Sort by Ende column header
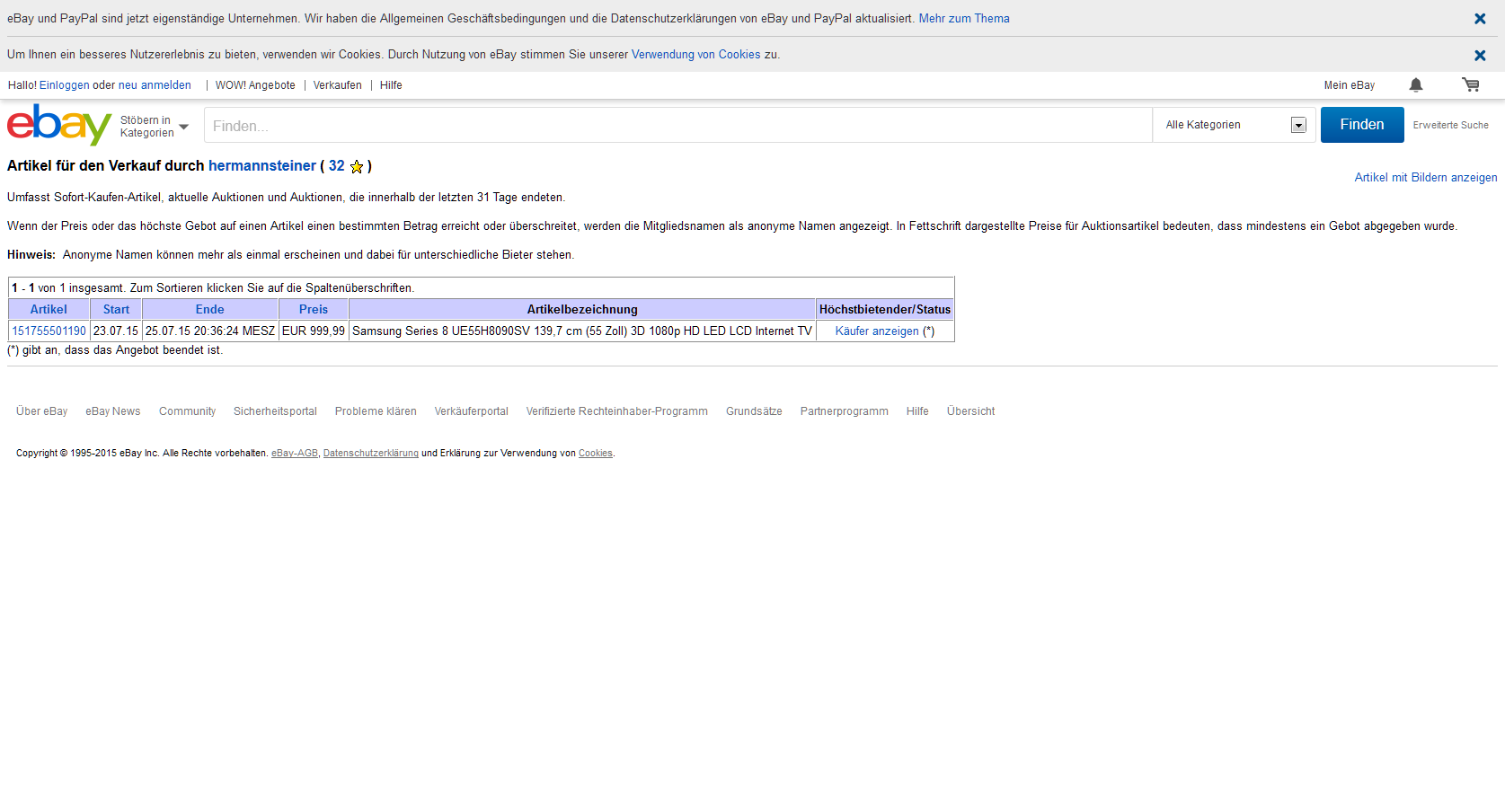 (210, 309)
